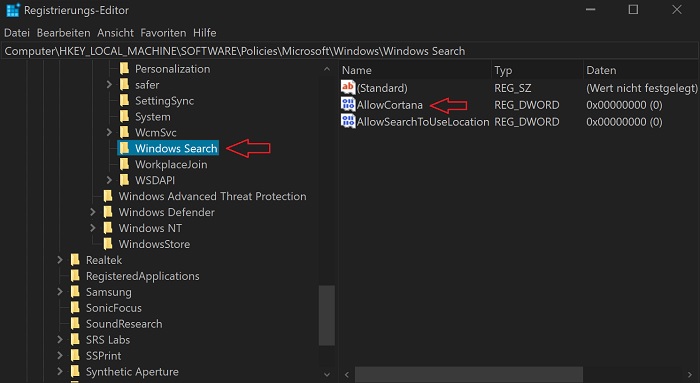Viewport: 700px width, 383px height.
Task: Click the tree pane scroll down arrow
Action: click(327, 375)
